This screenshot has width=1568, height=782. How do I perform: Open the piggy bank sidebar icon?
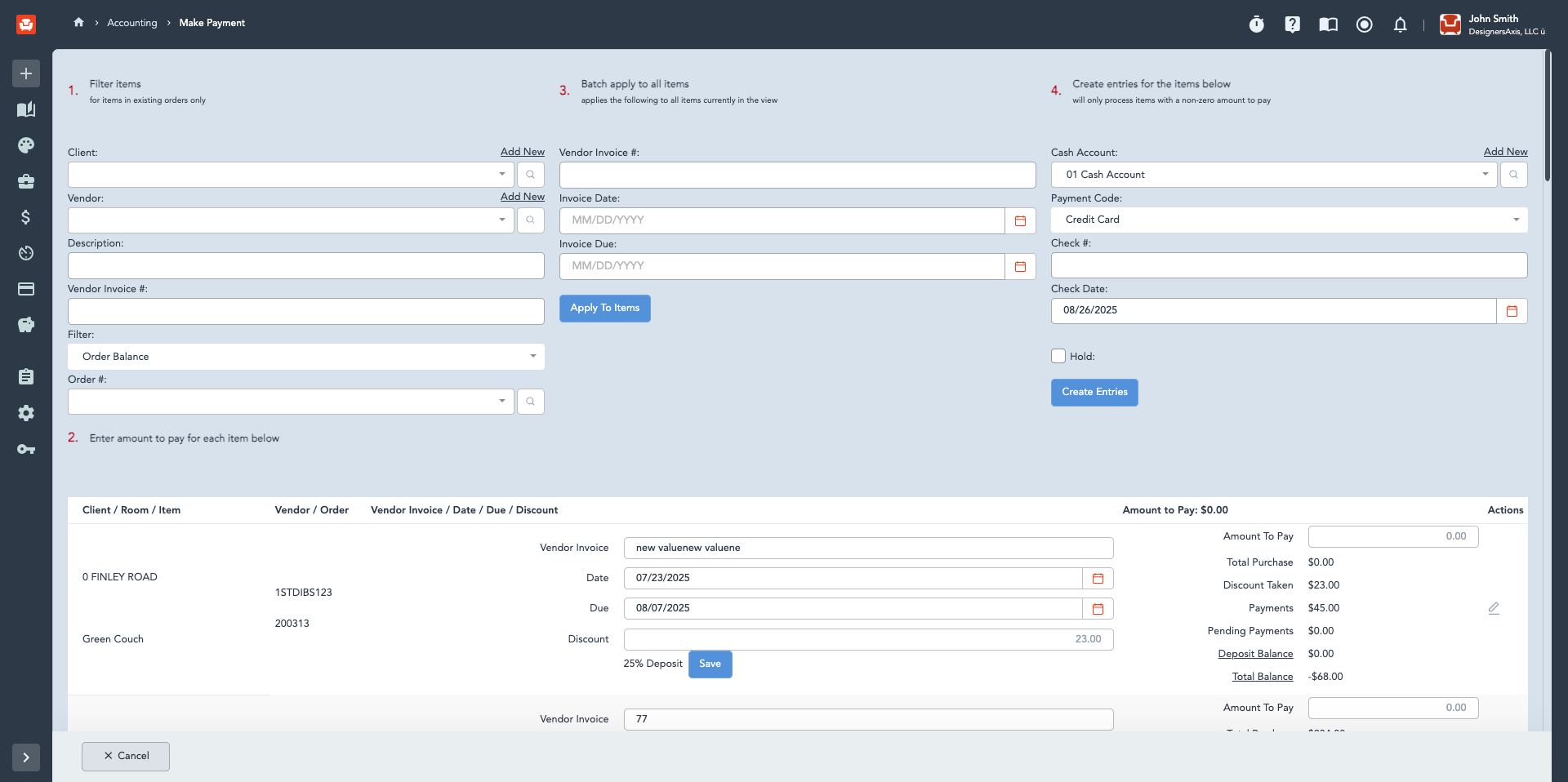[x=26, y=325]
